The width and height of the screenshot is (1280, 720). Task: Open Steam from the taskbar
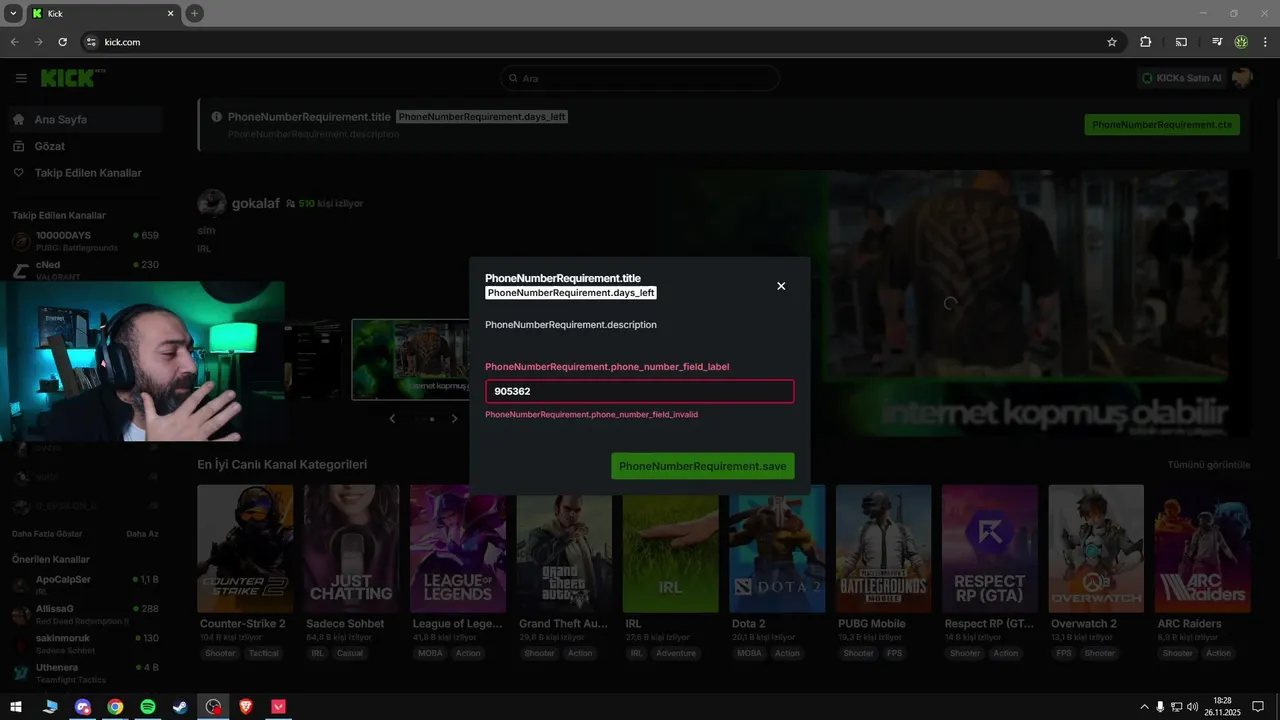180,707
